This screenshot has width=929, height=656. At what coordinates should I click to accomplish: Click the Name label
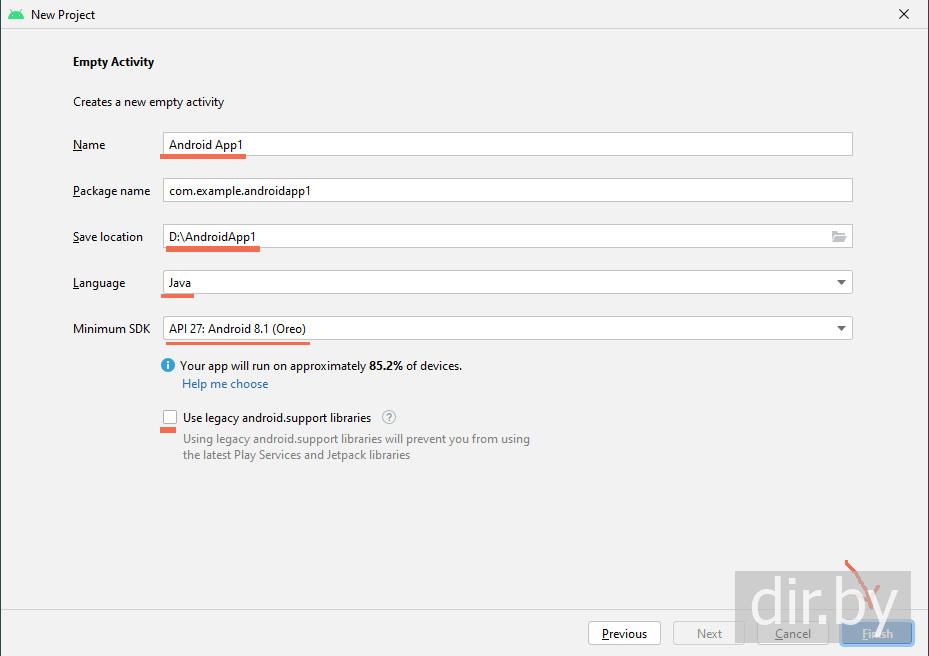point(89,145)
